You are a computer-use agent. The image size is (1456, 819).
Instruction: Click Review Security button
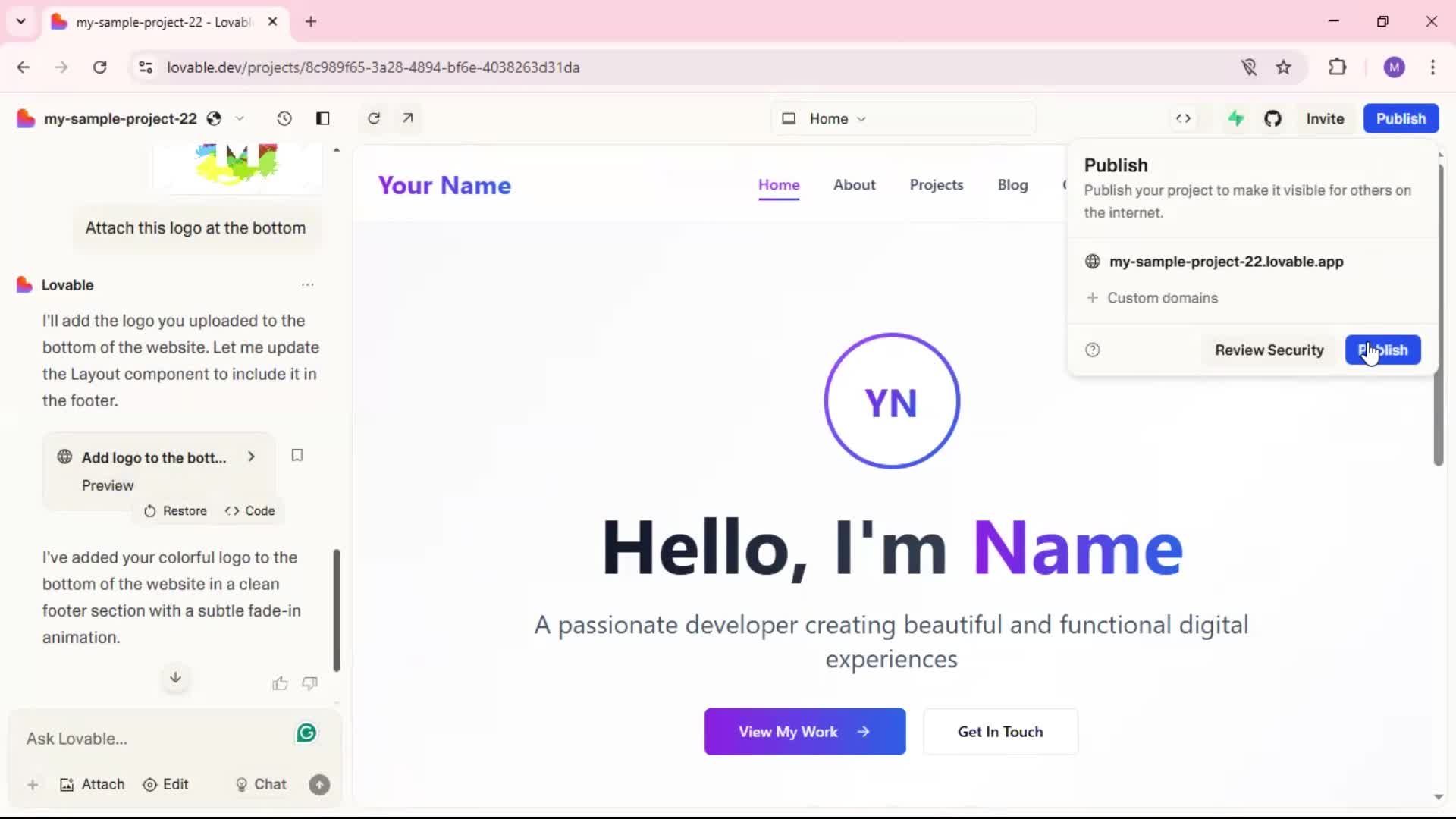[1269, 350]
